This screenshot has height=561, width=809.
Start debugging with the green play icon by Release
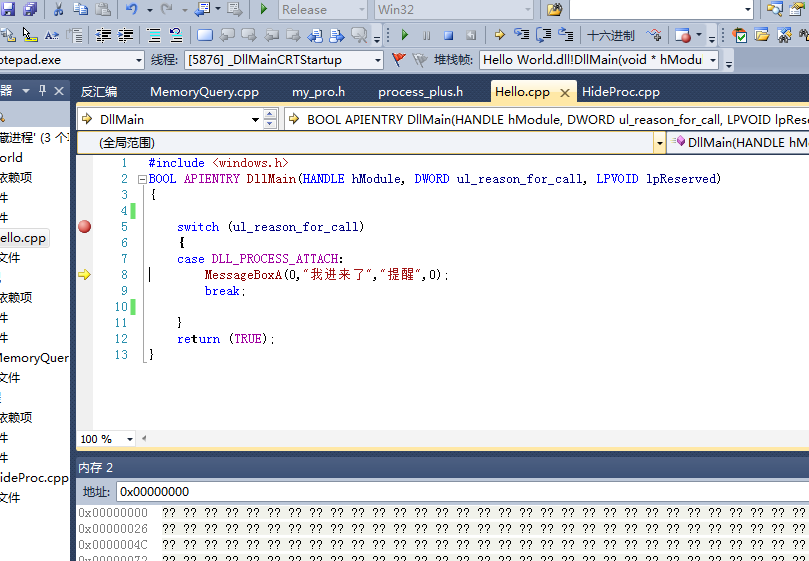(264, 9)
